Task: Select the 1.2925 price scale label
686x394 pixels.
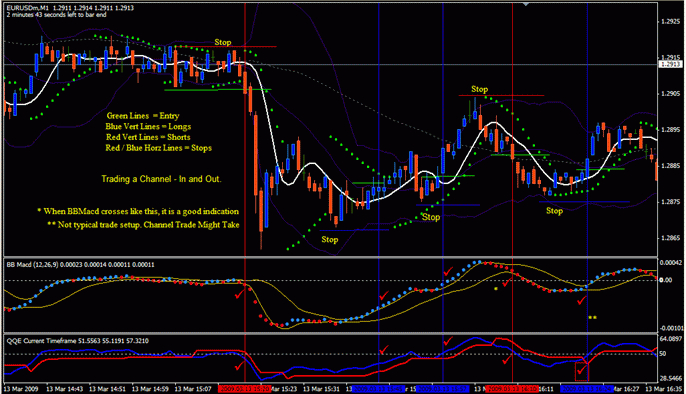Action: pos(671,21)
